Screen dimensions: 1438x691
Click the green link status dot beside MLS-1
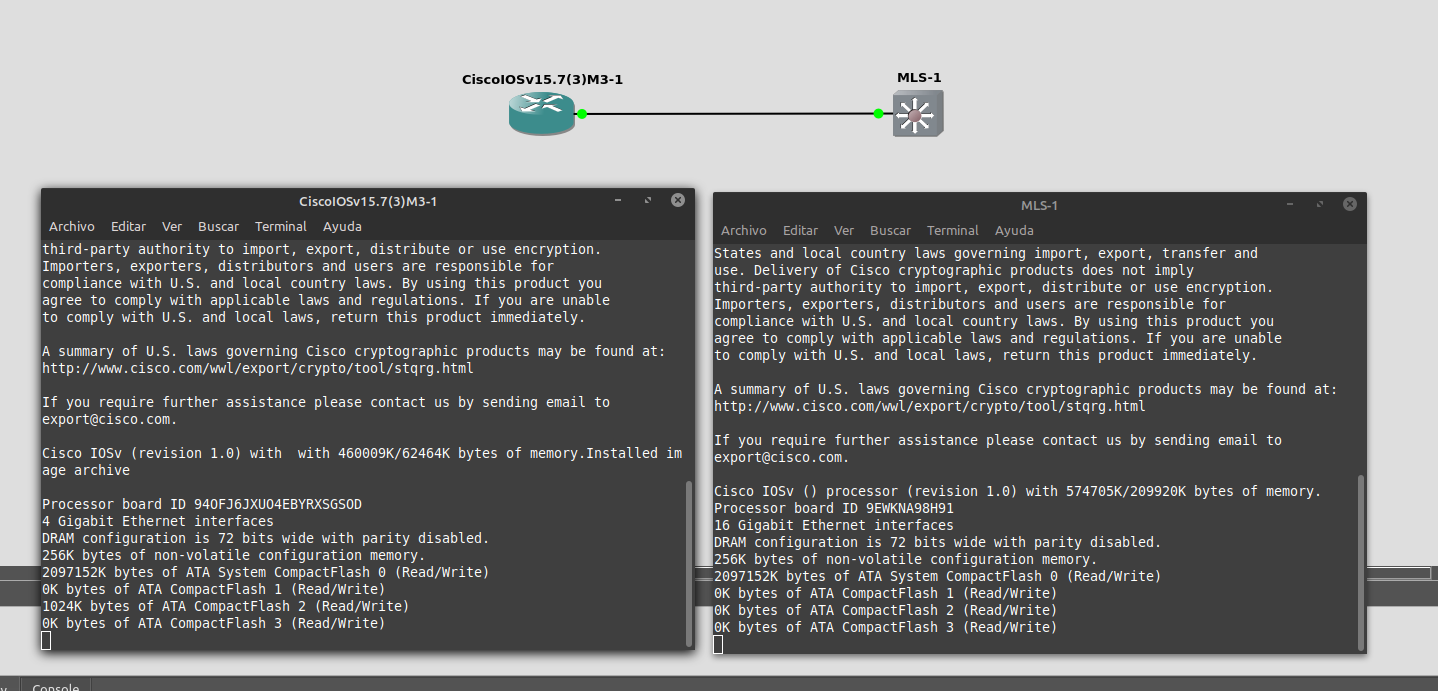(878, 114)
